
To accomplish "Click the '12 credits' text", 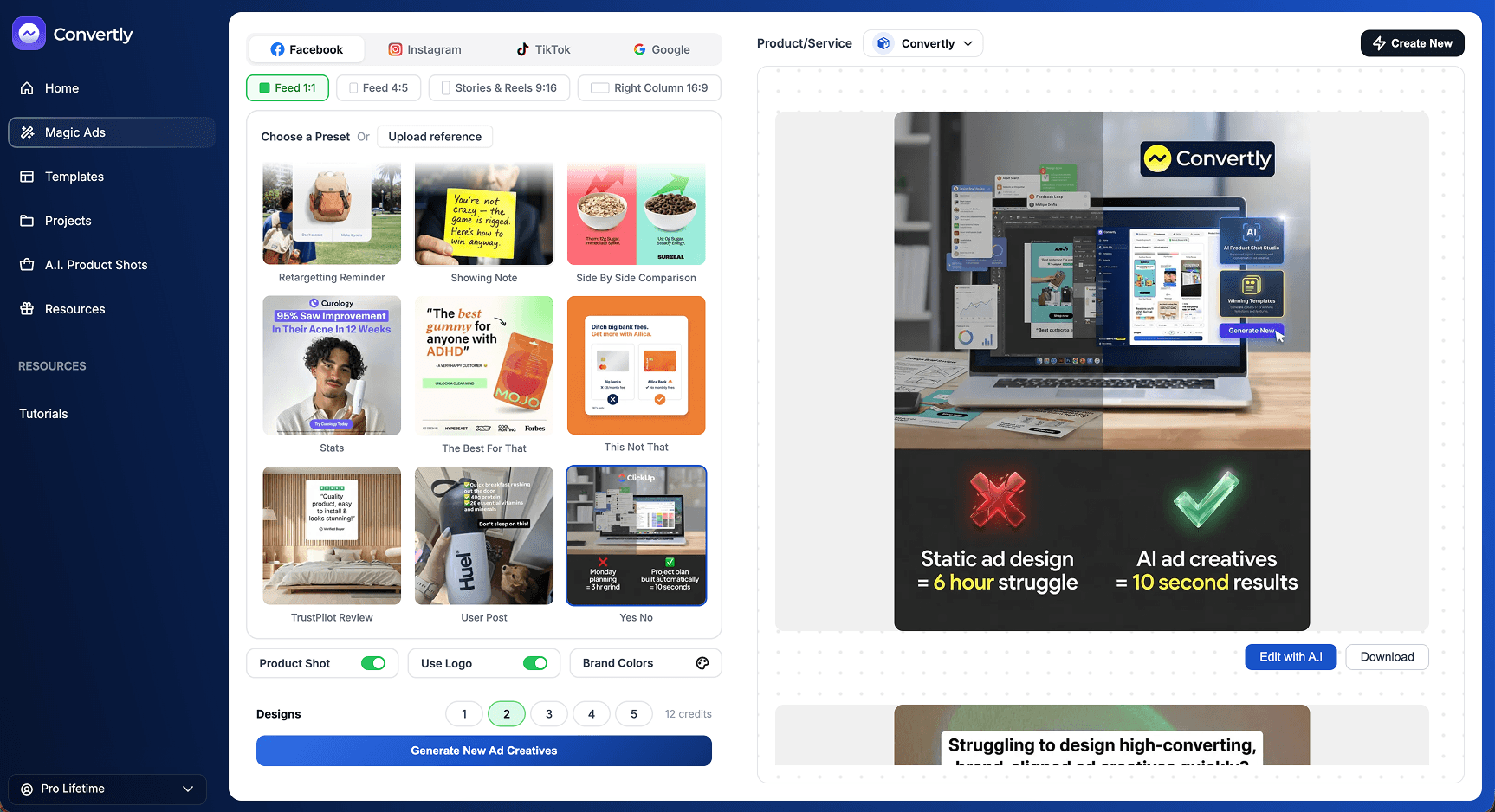I will (x=689, y=714).
